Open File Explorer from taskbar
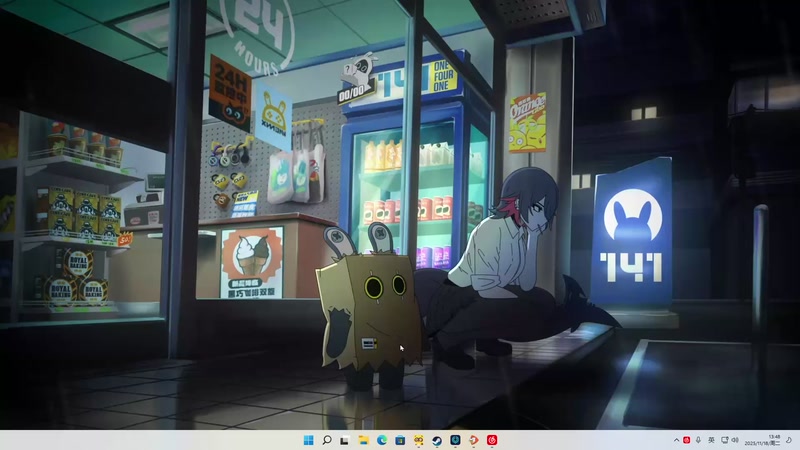The height and width of the screenshot is (450, 800). coord(363,440)
